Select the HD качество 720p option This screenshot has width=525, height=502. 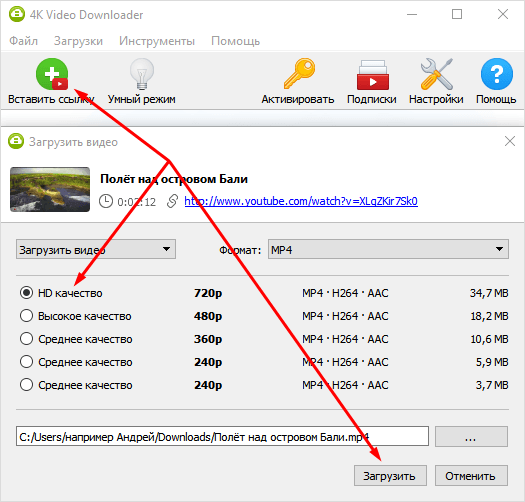click(26, 292)
